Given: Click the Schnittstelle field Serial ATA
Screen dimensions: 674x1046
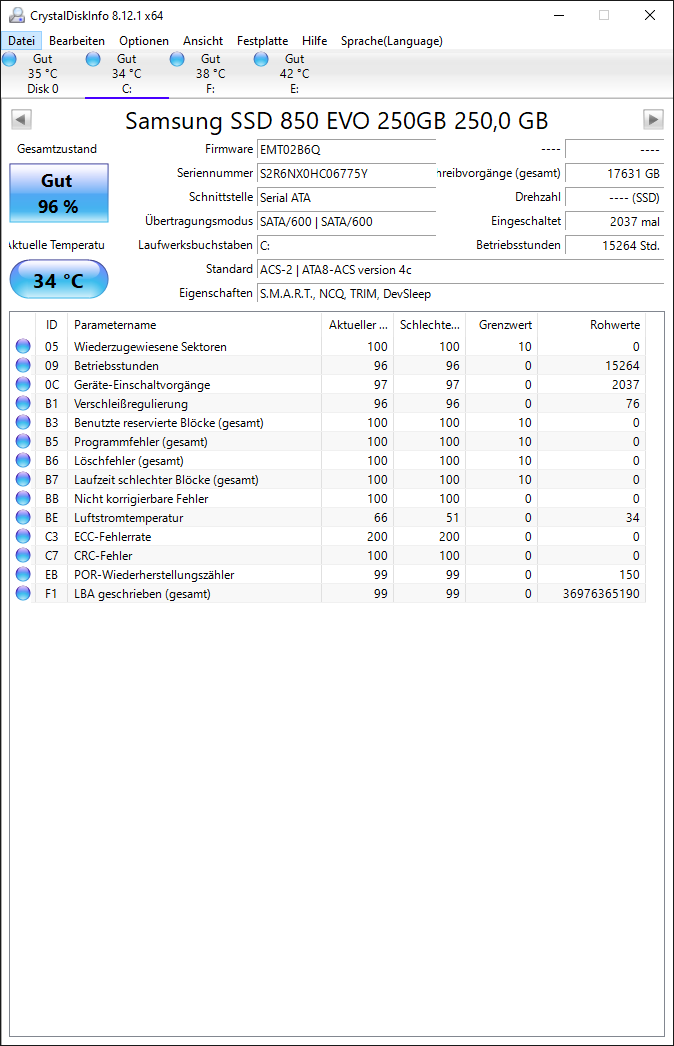Looking at the screenshot, I should tap(346, 197).
